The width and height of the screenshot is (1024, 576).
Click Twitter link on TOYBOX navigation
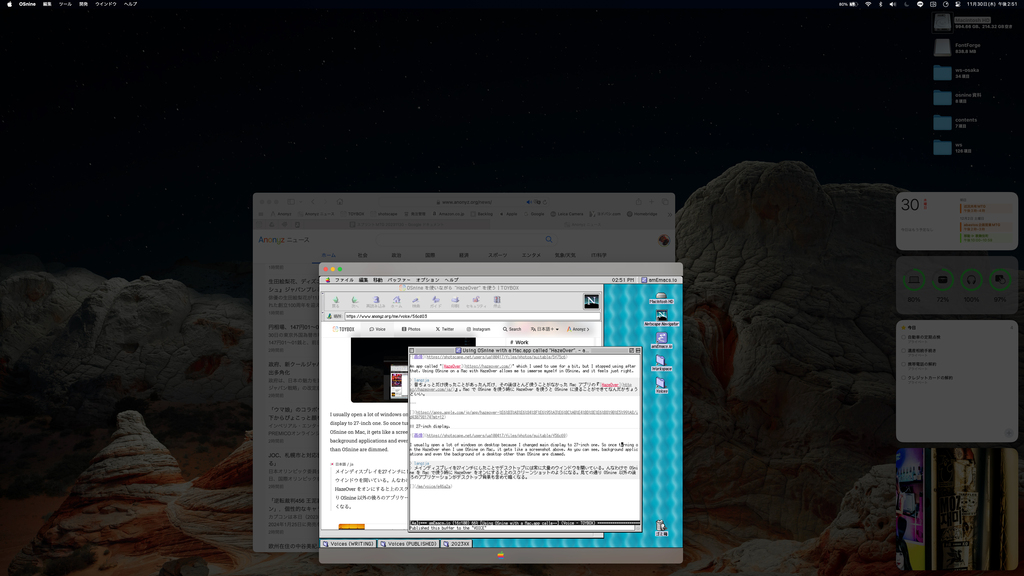pyautogui.click(x=446, y=329)
